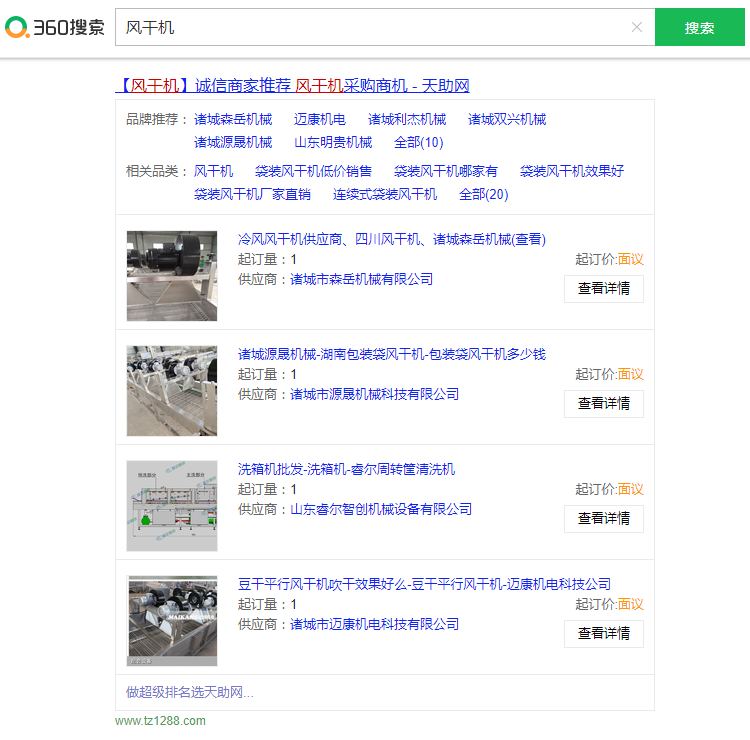The width and height of the screenshot is (750, 740).
Task: Open the 做超级排名选天助网 footer link
Action: tap(190, 692)
